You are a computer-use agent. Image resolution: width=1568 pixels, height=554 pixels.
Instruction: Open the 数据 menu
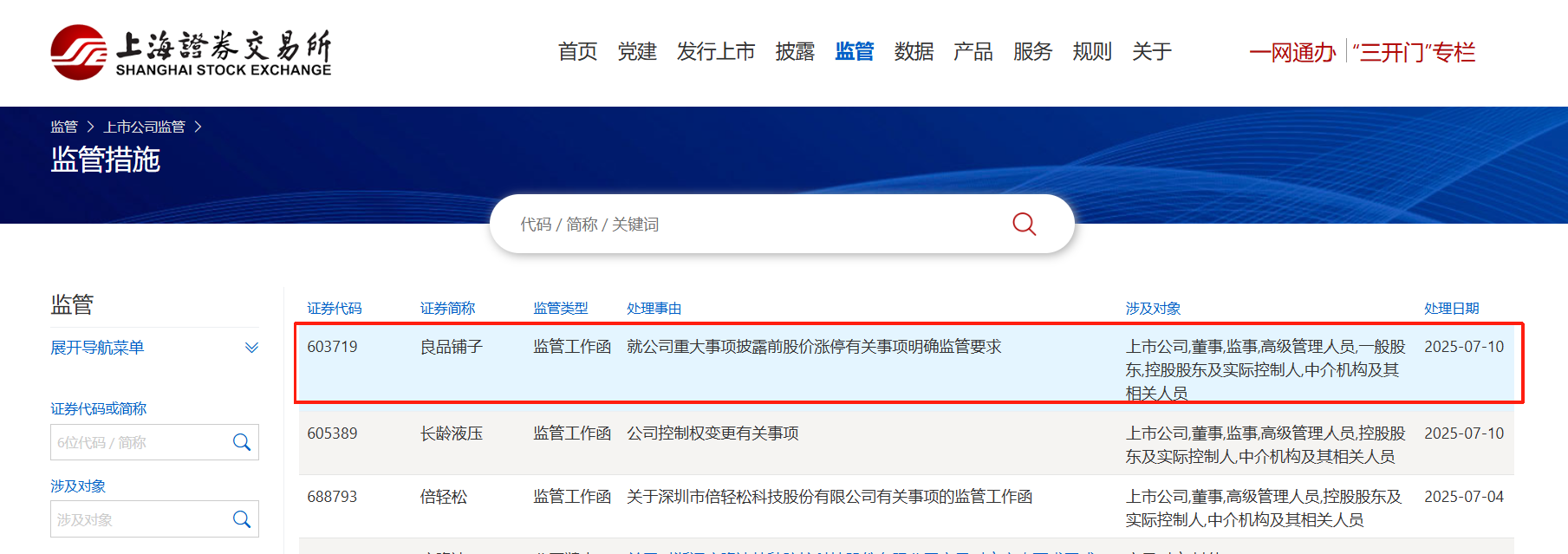pyautogui.click(x=914, y=52)
